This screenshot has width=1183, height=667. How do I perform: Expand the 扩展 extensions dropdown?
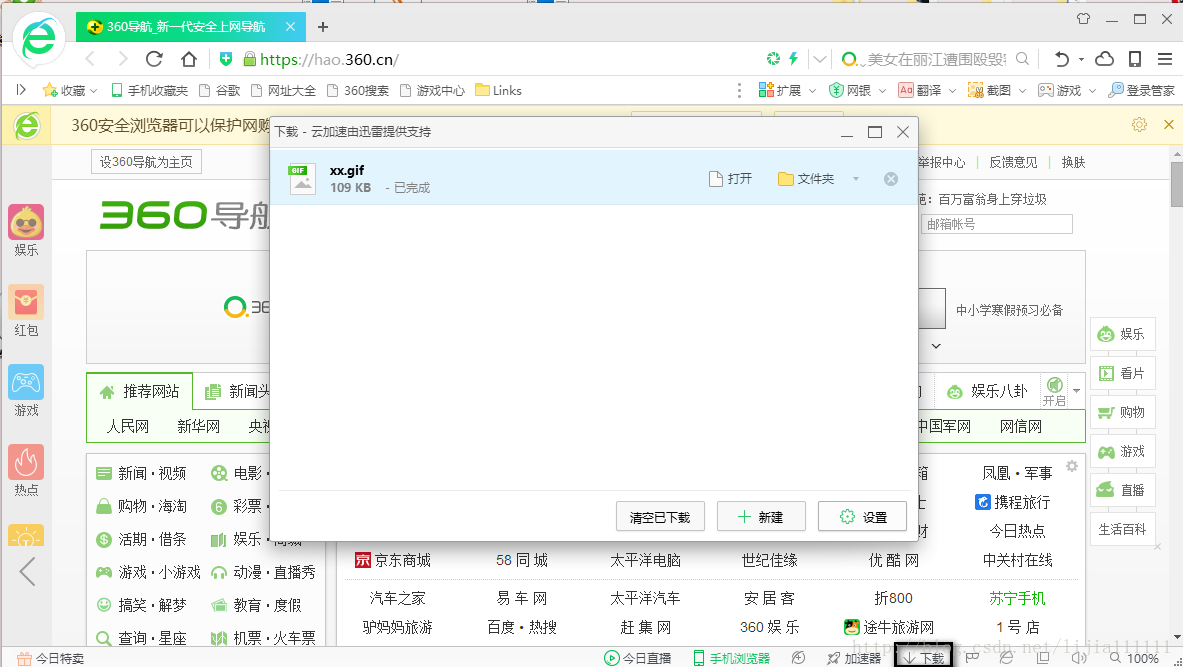tap(813, 91)
